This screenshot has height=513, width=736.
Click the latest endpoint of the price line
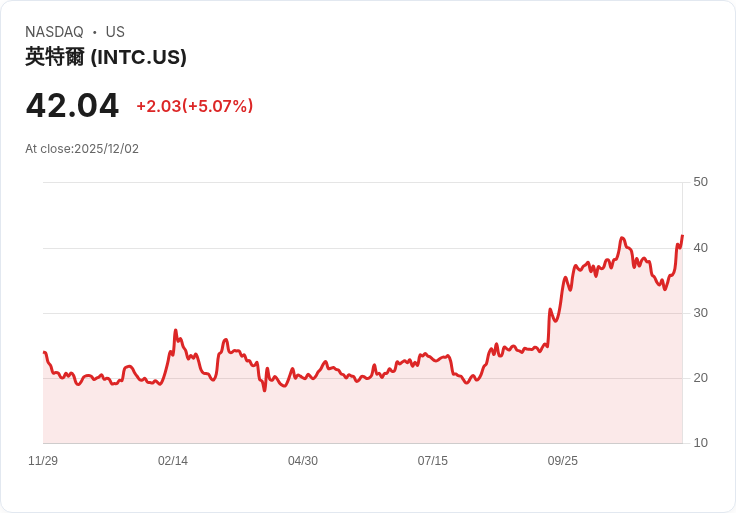(682, 237)
